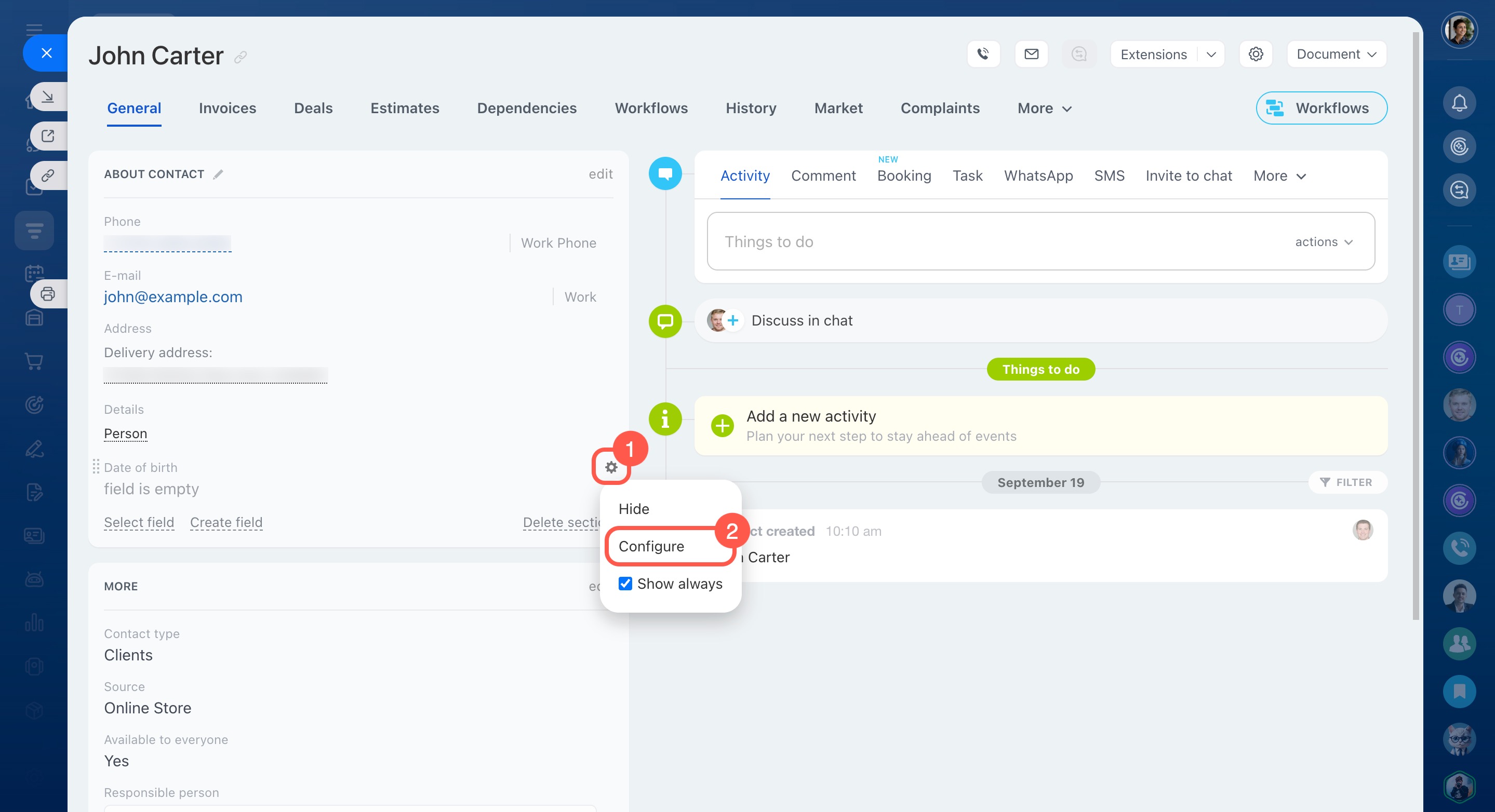Uncheck the Show always checkbox

(625, 584)
